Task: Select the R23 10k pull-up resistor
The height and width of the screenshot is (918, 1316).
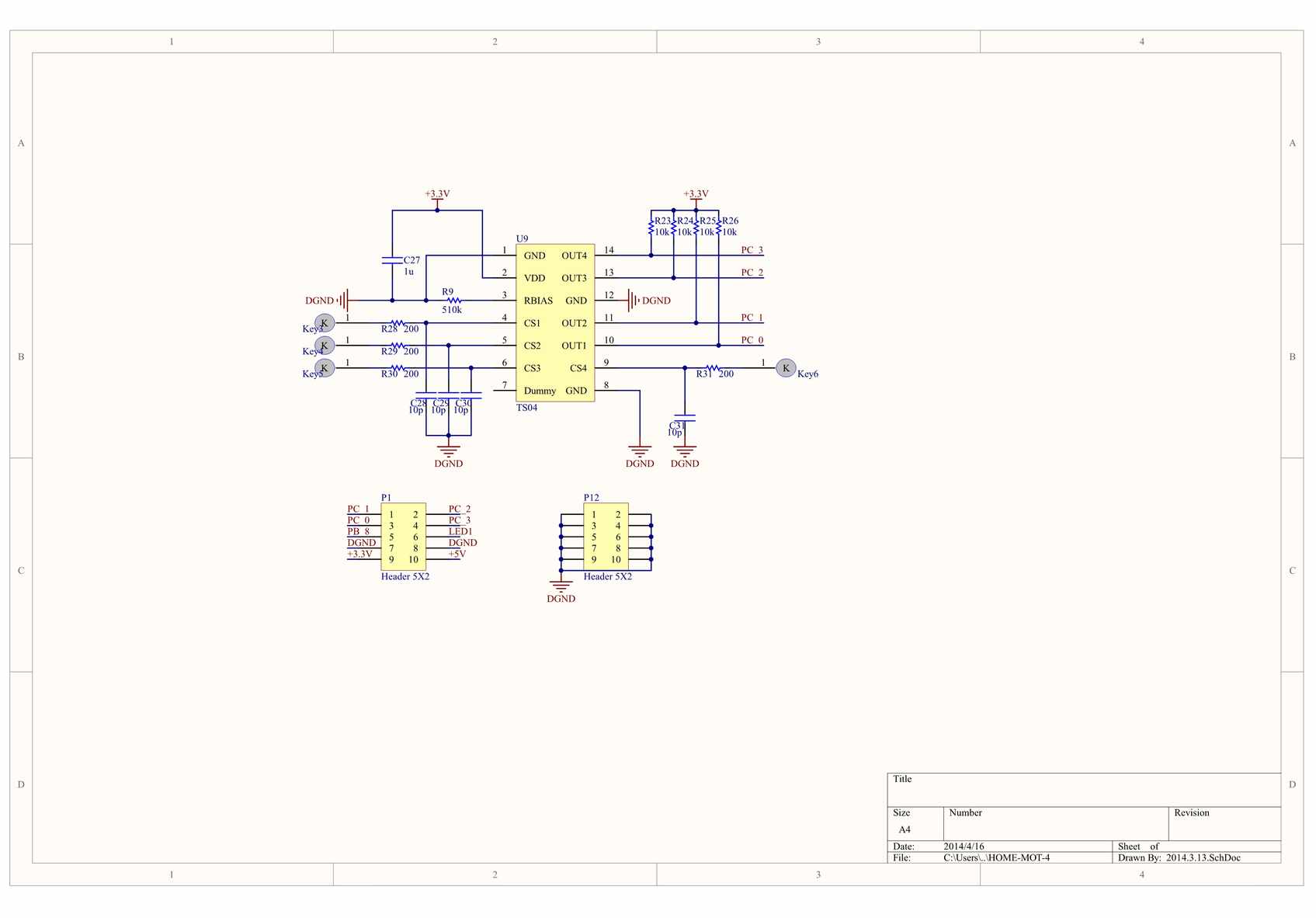Action: [651, 227]
